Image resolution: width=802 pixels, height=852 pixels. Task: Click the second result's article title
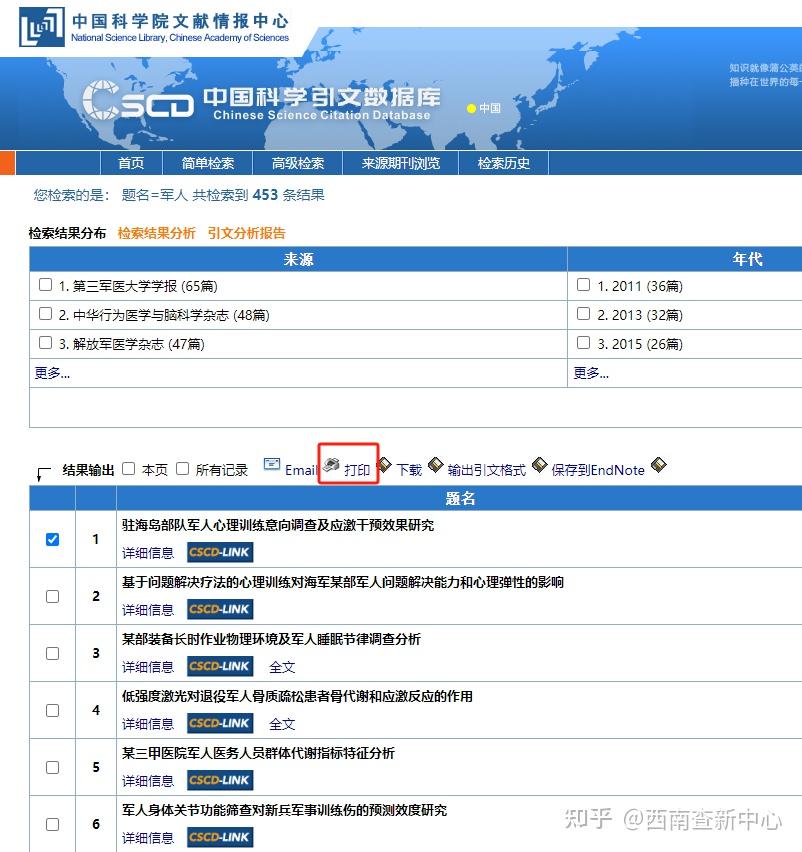[340, 581]
